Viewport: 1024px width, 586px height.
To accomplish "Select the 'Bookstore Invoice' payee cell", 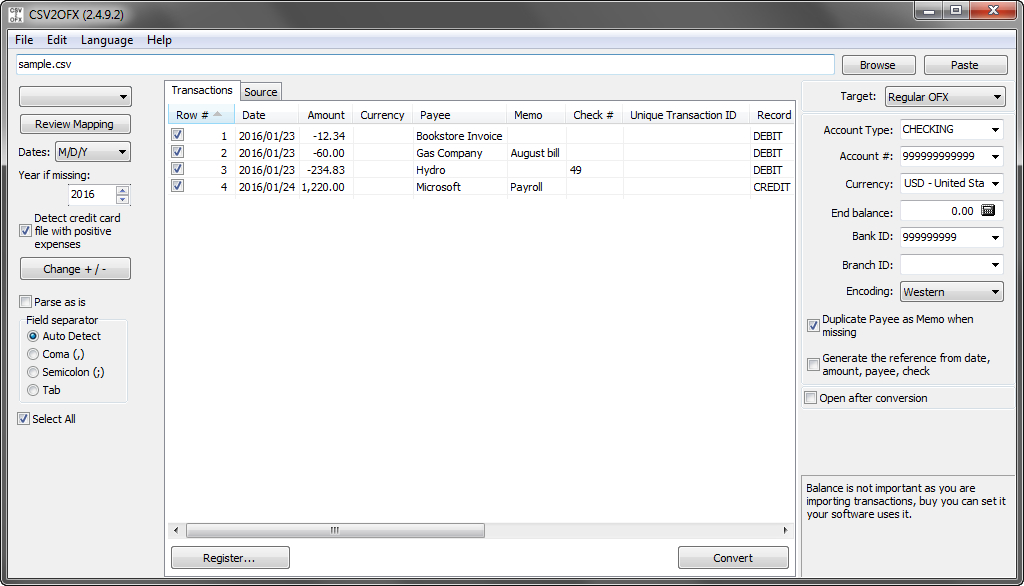I will click(459, 136).
